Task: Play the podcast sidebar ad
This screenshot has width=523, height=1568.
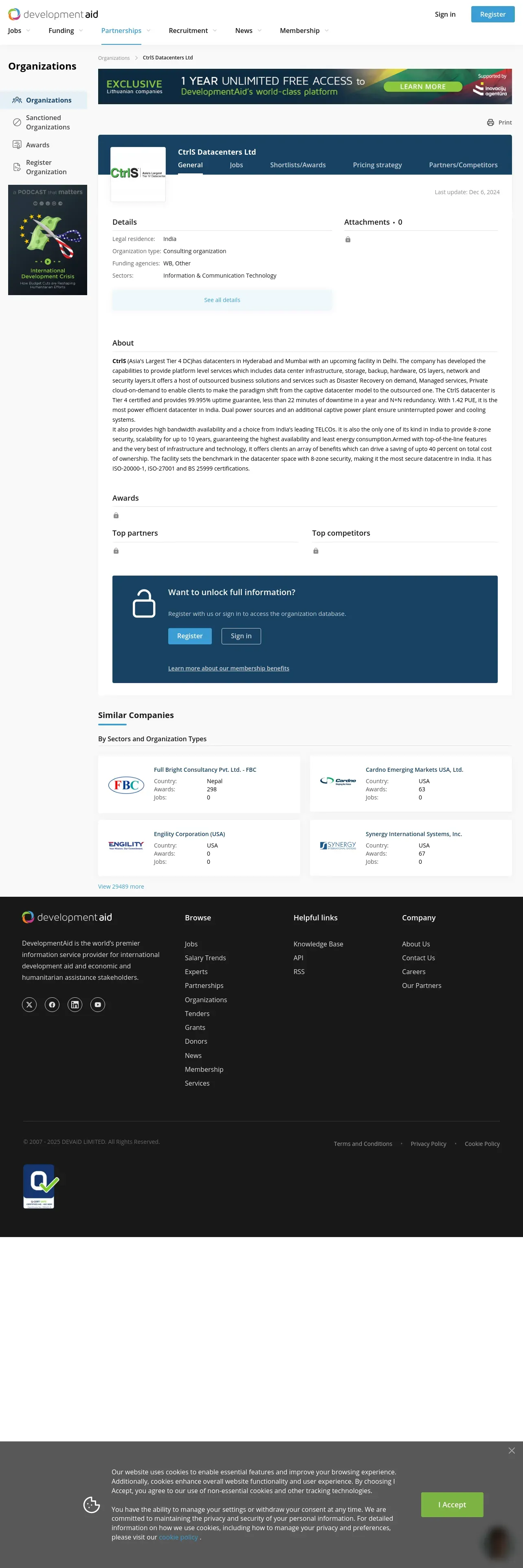Action: [x=48, y=240]
